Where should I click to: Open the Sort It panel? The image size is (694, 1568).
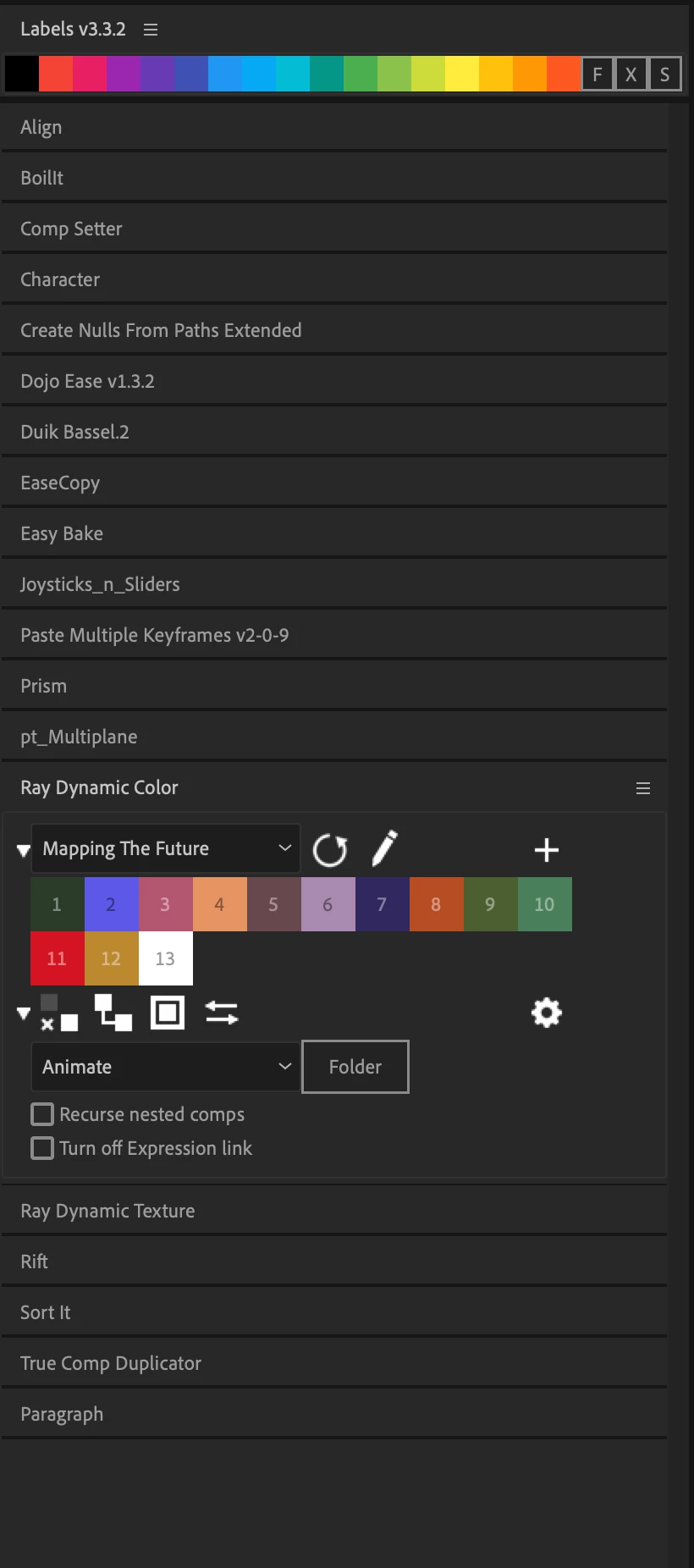334,1312
